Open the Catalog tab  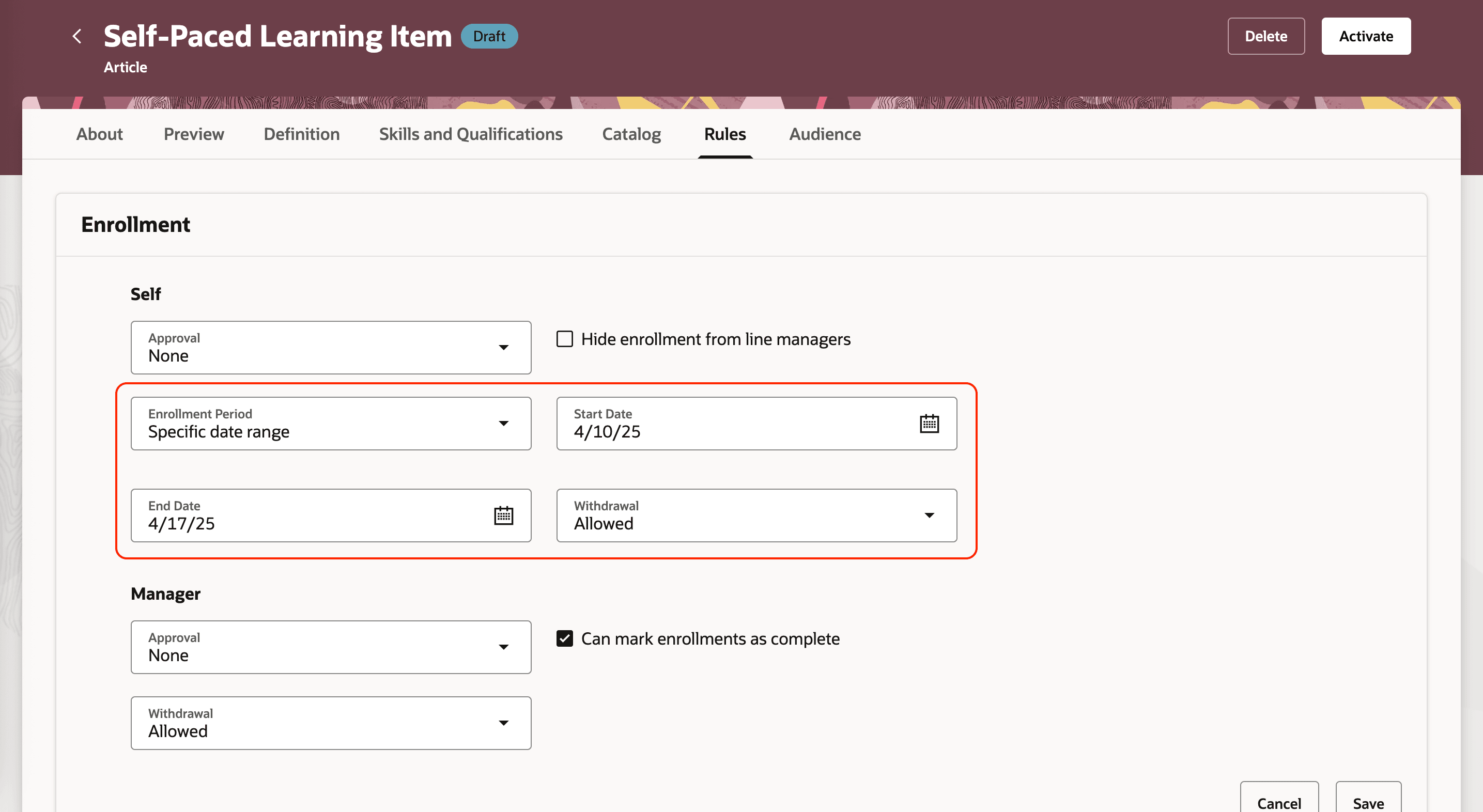631,134
